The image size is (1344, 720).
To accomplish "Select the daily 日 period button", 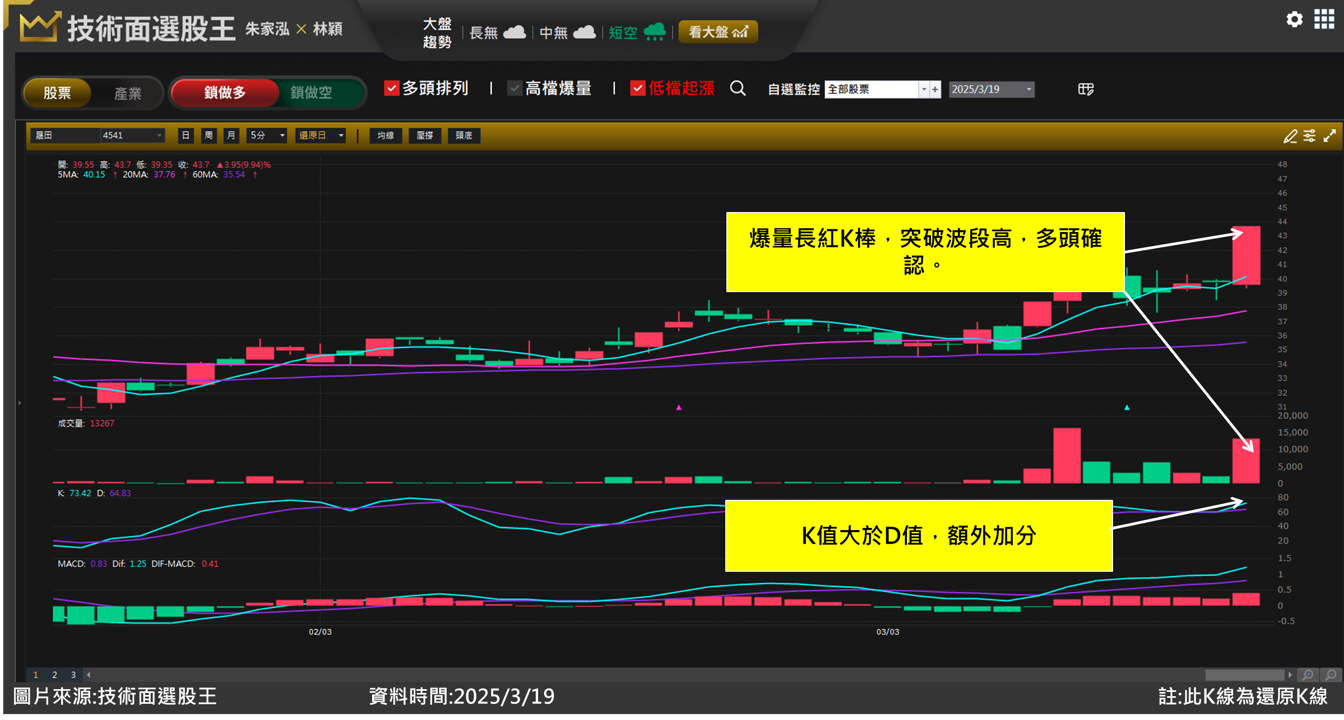I will [x=186, y=135].
